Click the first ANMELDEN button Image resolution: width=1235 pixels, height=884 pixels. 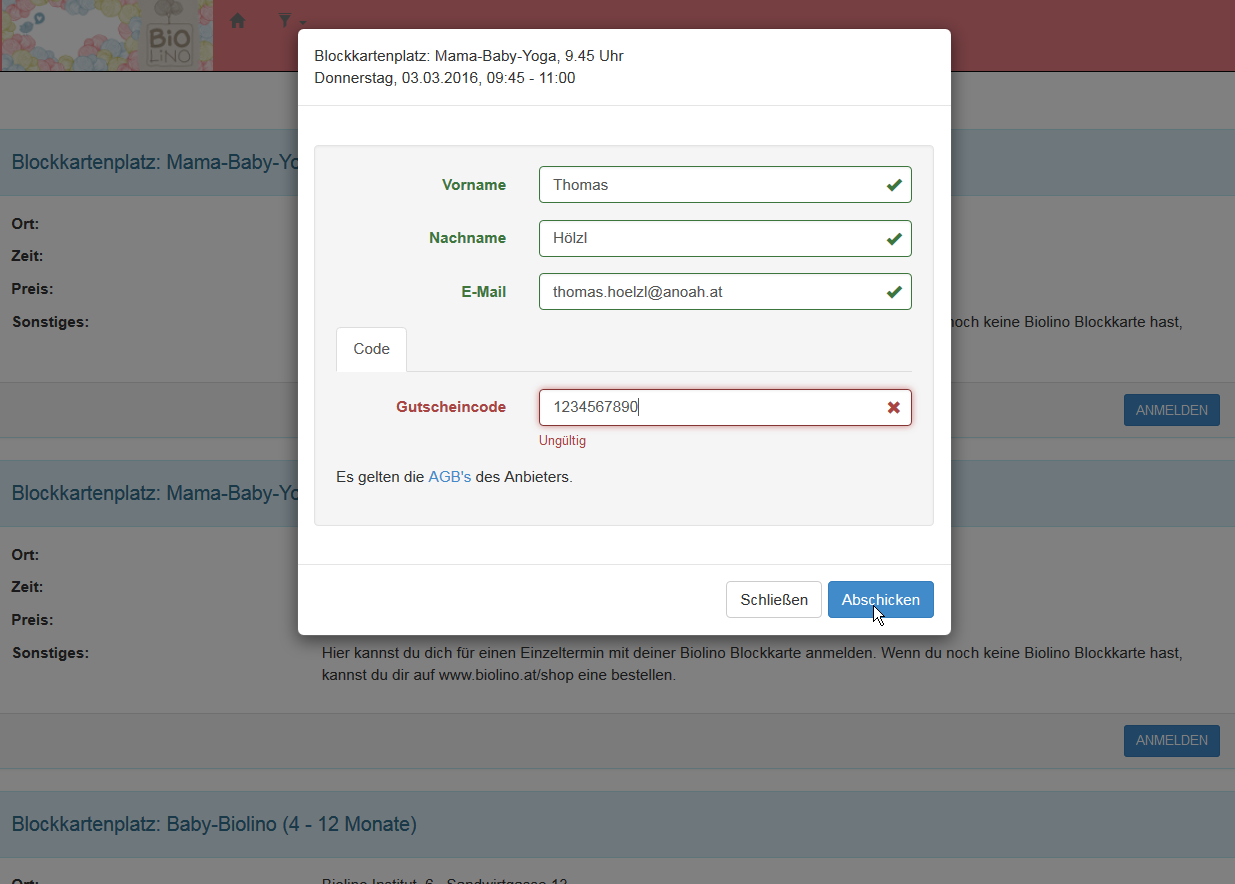pyautogui.click(x=1171, y=410)
